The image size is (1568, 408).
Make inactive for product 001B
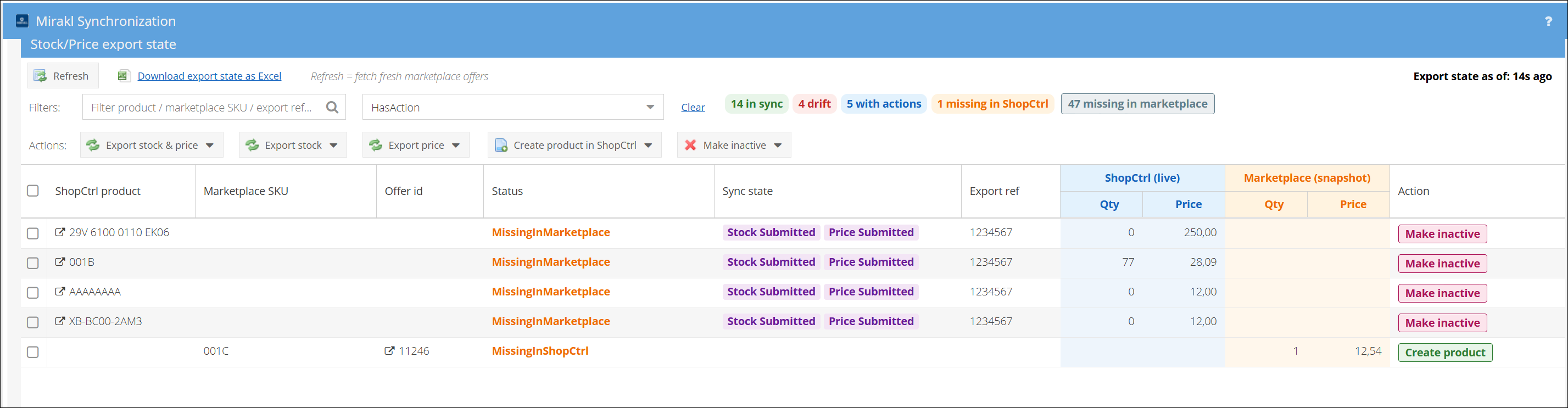[1443, 264]
